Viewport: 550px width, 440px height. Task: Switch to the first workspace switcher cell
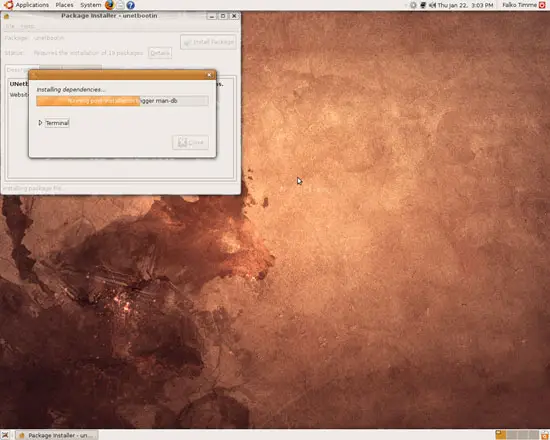[x=501, y=435]
